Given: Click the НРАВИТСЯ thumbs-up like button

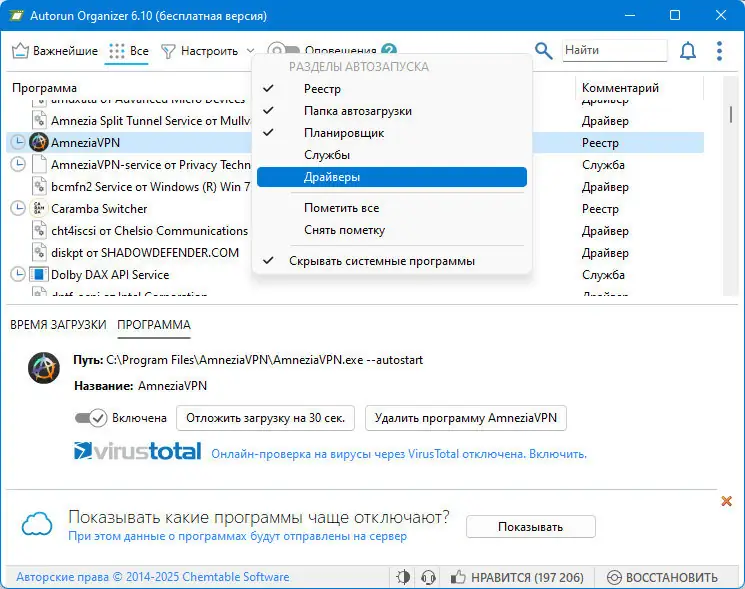Looking at the screenshot, I should (x=517, y=577).
